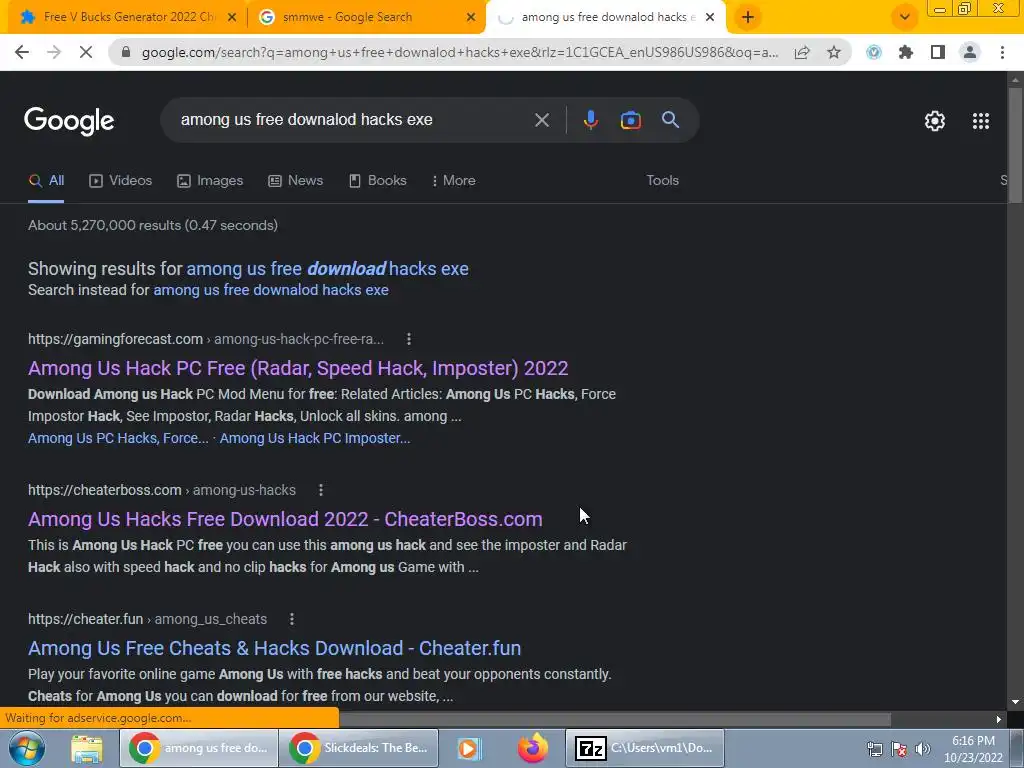
Task: Clear the Google search box text
Action: tap(542, 120)
